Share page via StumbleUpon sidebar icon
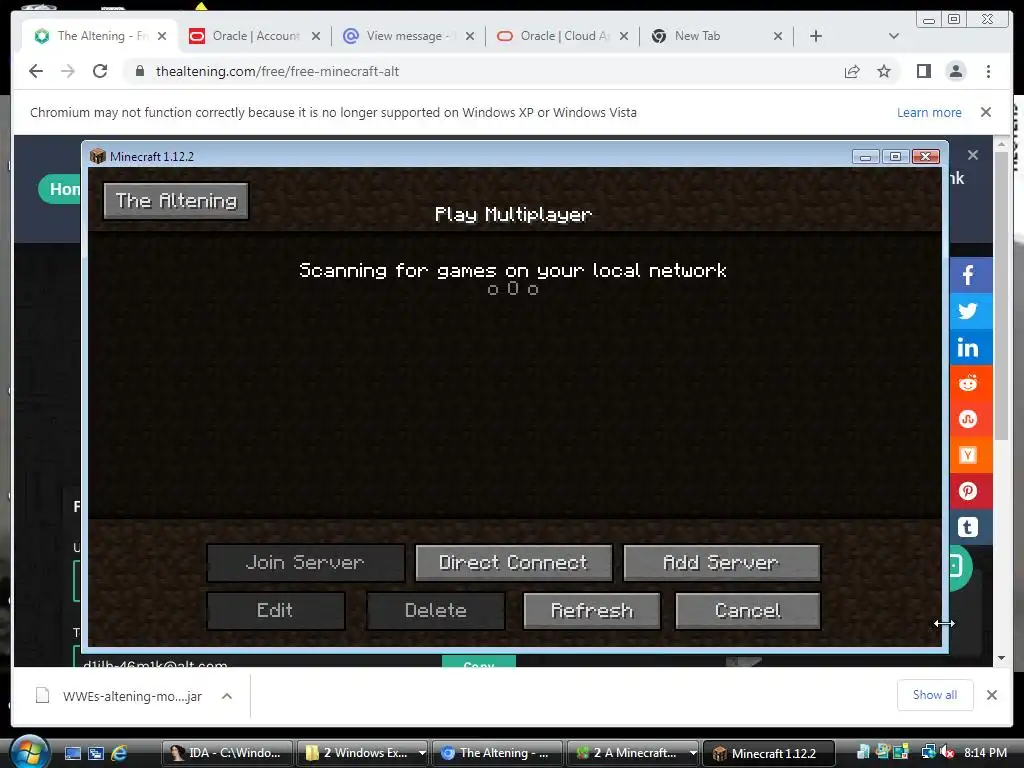Screen dimensions: 1024x768 pyautogui.click(x=969, y=419)
